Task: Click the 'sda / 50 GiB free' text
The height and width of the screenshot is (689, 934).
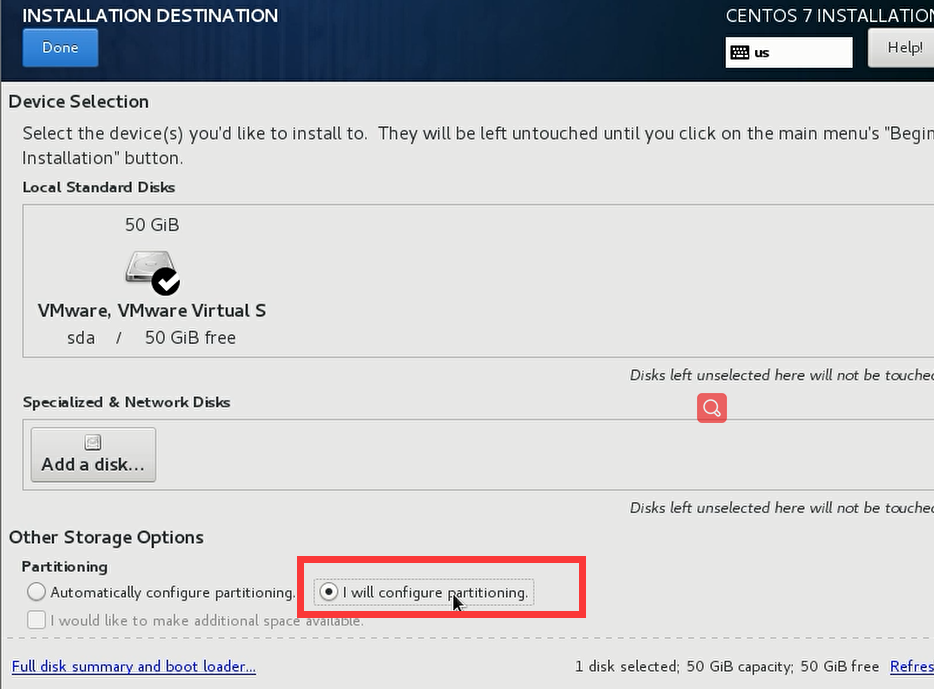Action: (152, 338)
